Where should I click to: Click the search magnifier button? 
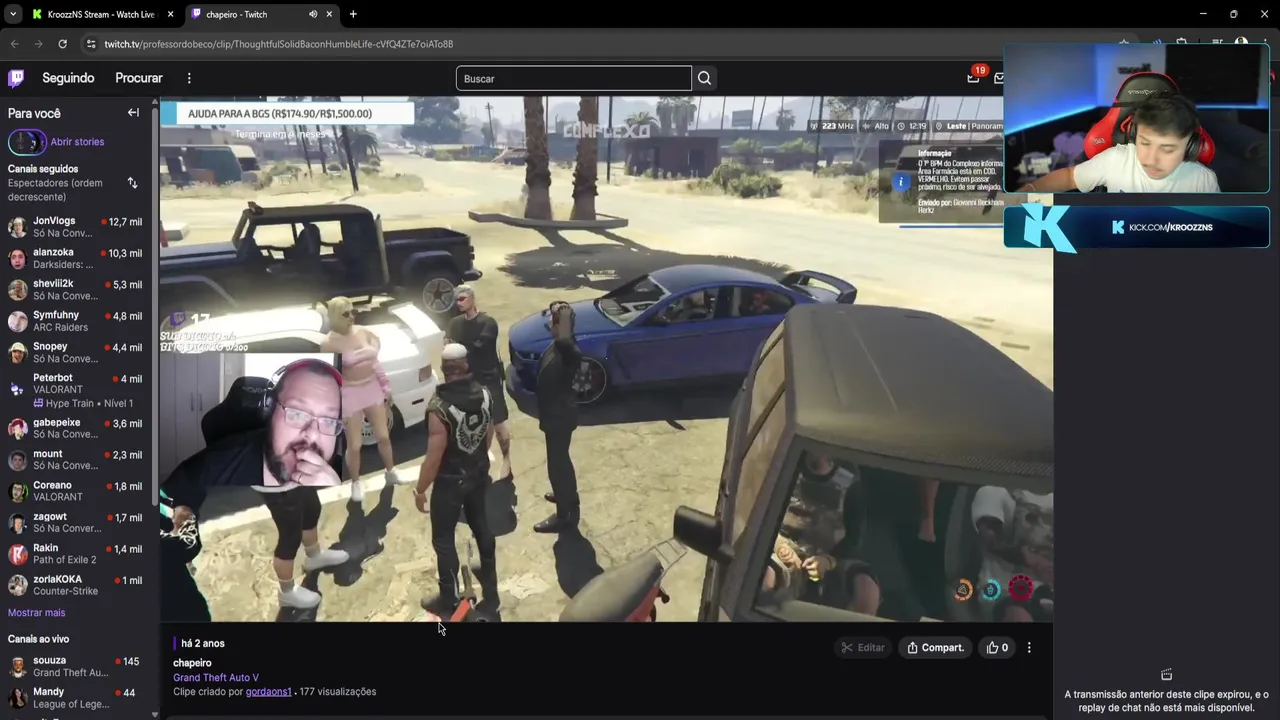pyautogui.click(x=705, y=78)
